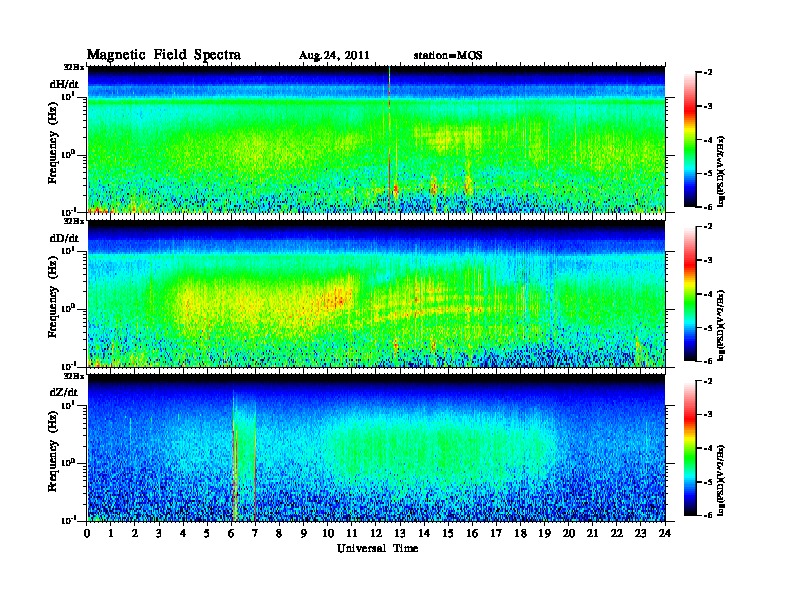This screenshot has height=612, width=792.
Task: Click hour '10' on the time axis
Action: (x=328, y=534)
